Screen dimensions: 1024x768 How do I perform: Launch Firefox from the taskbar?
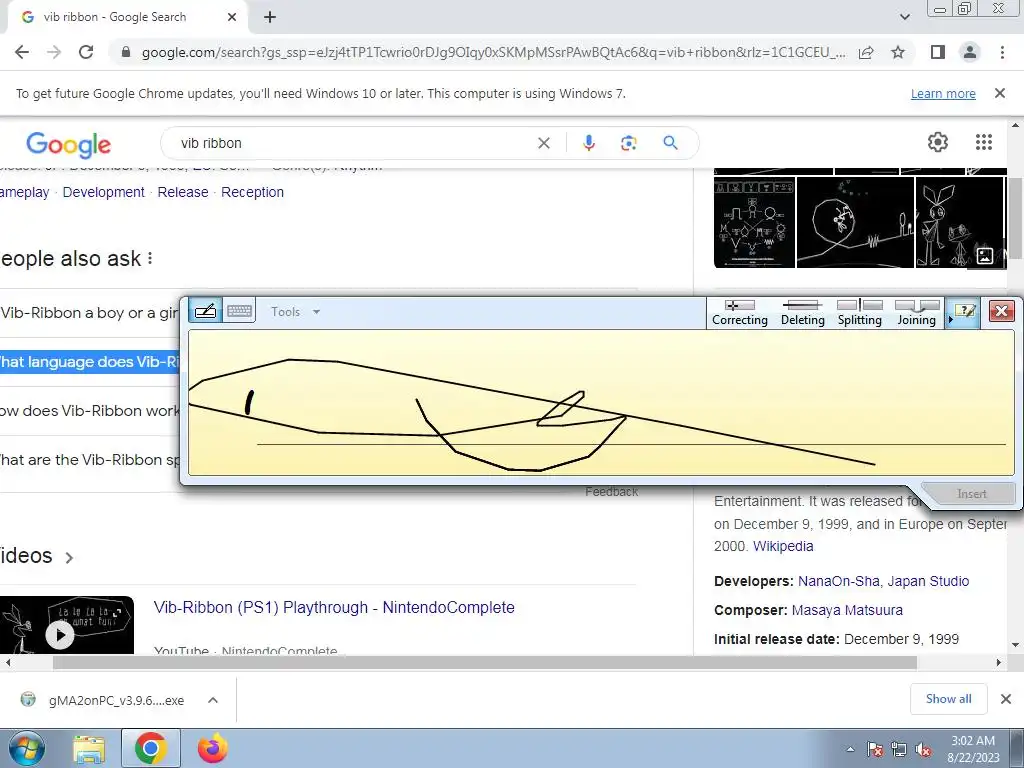click(x=213, y=748)
